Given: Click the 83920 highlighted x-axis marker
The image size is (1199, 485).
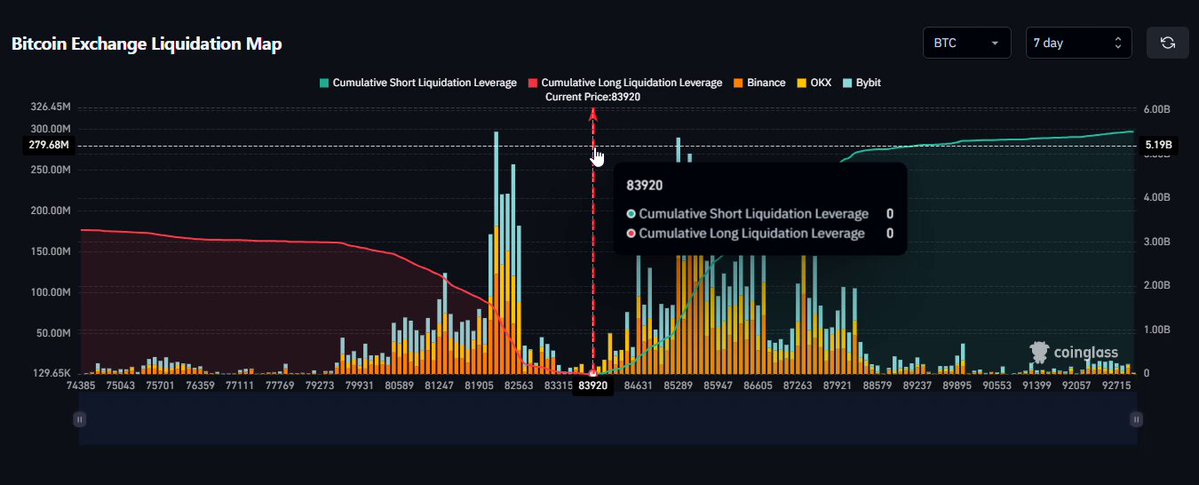Looking at the screenshot, I should coord(593,386).
